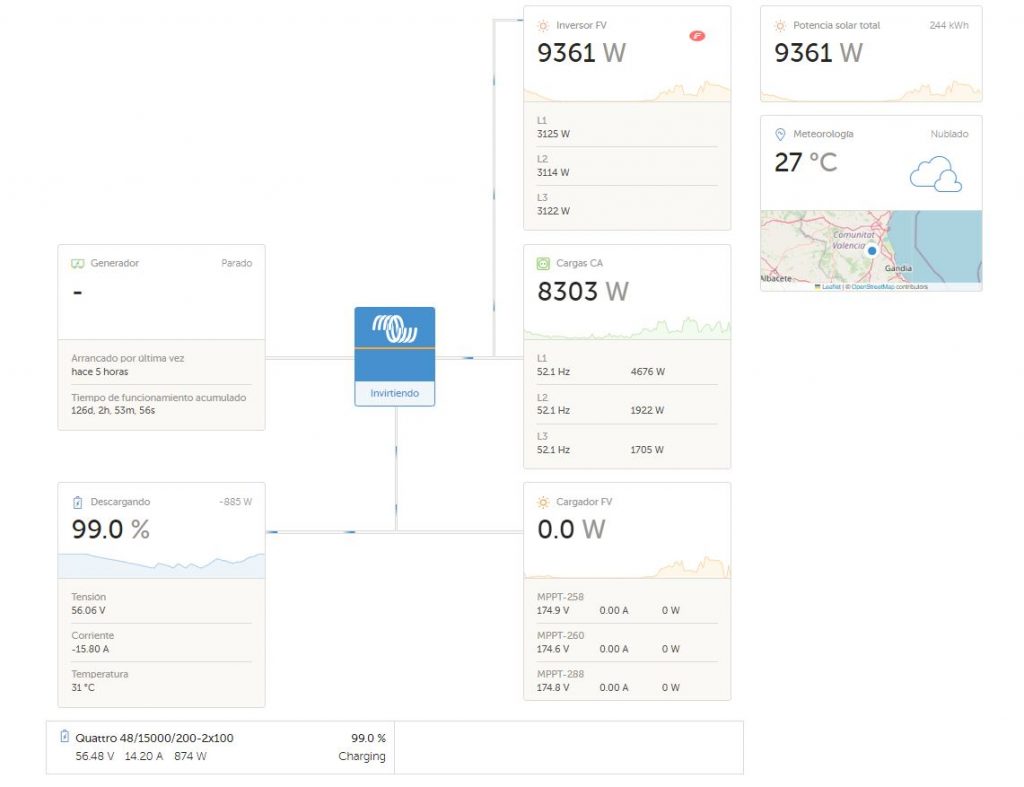
Task: Click the battery state-of-charge graph
Action: pos(161,564)
